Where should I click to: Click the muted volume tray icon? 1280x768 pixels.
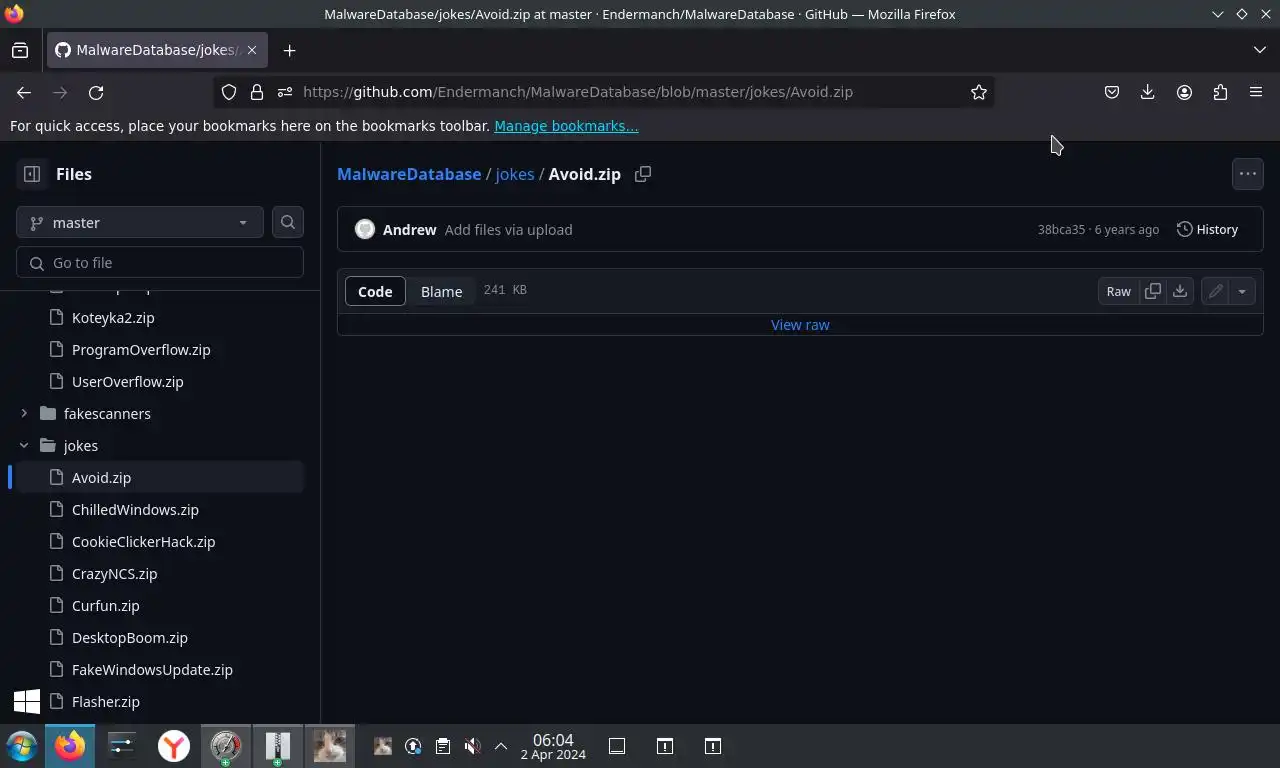[473, 746]
